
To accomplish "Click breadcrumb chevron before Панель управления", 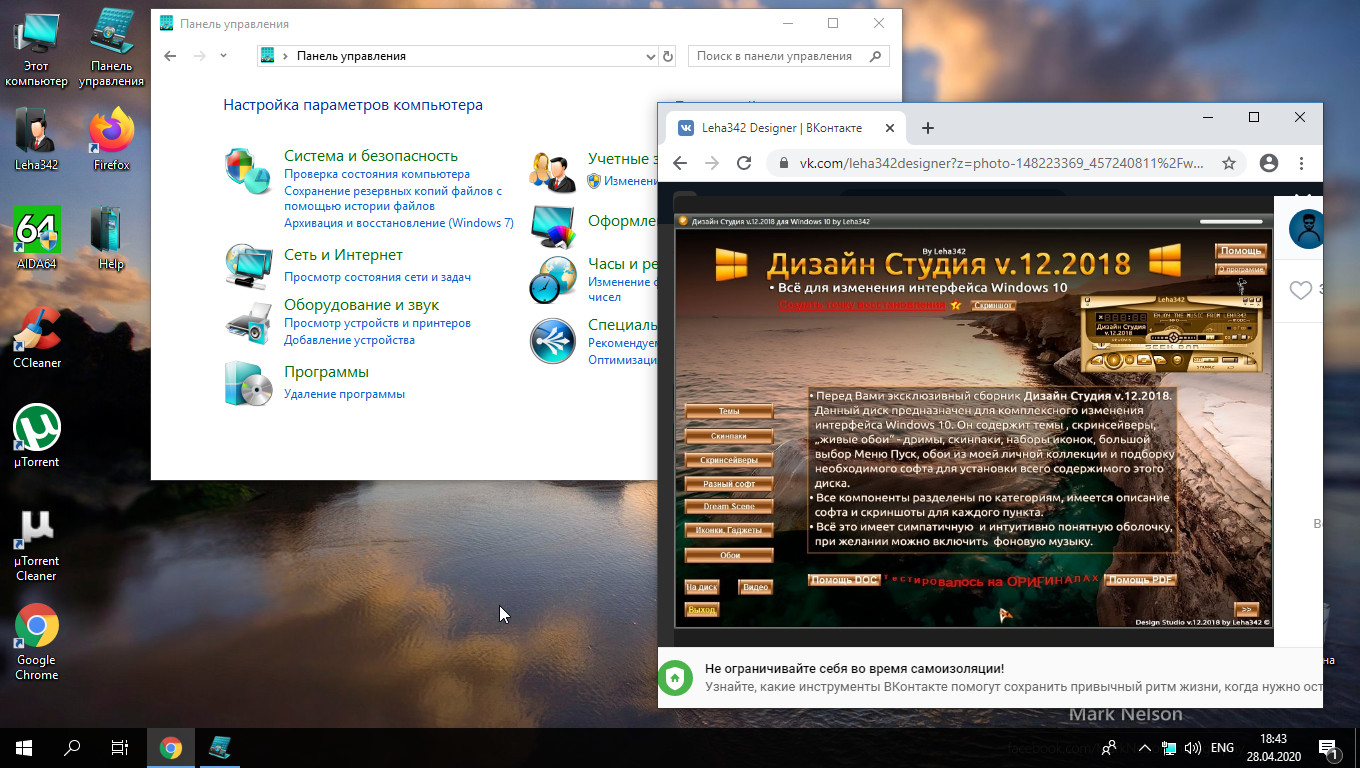I will 286,57.
